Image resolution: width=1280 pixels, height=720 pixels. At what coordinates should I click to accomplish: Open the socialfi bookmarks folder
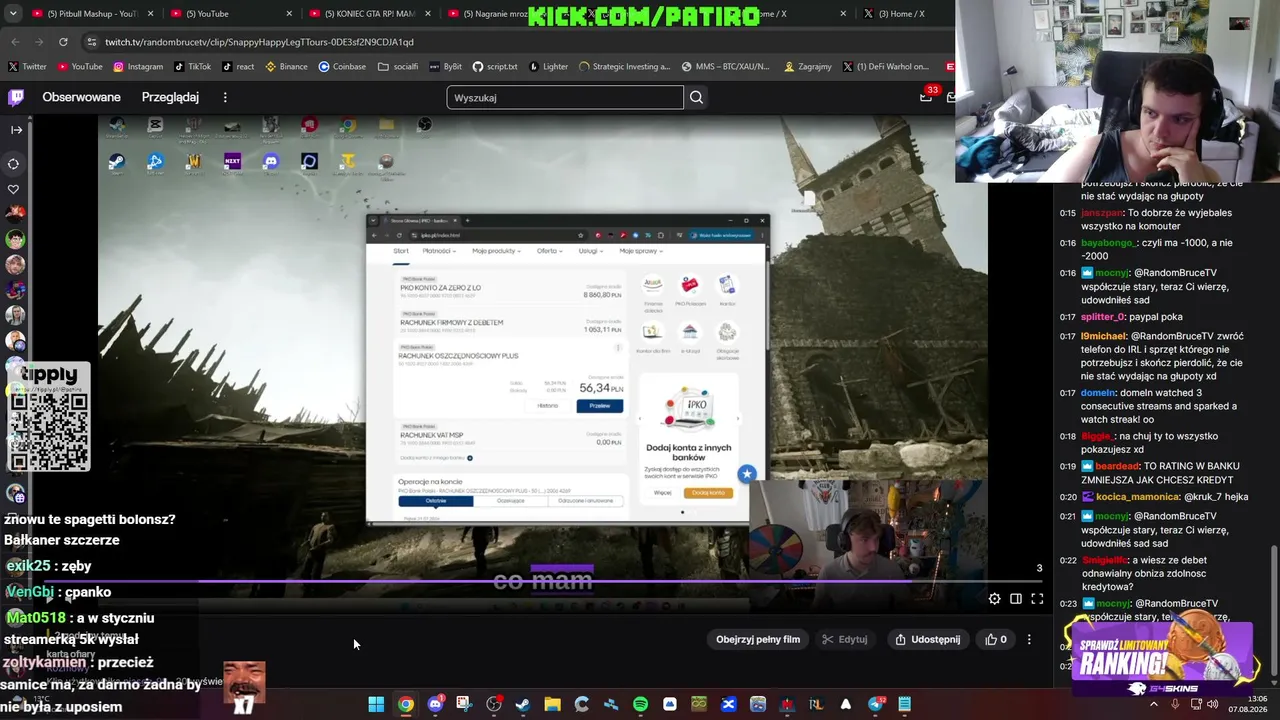click(398, 67)
